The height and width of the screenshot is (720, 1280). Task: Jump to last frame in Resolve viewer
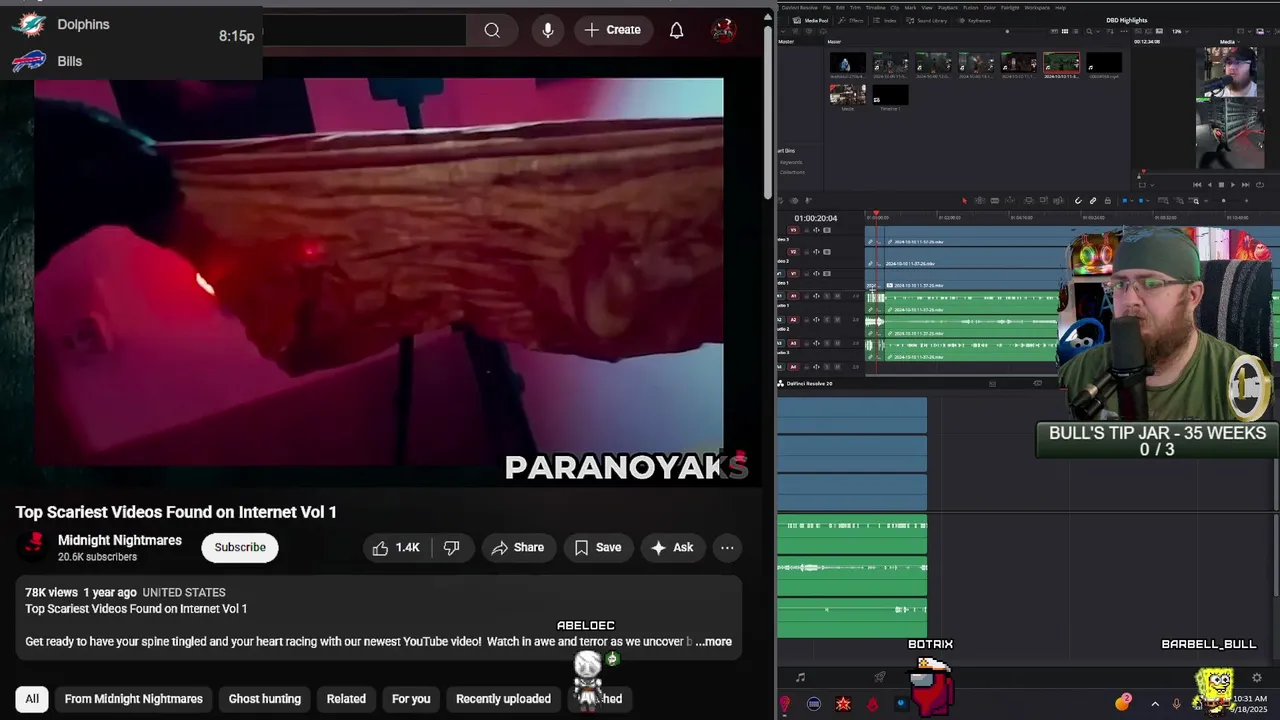pyautogui.click(x=1245, y=185)
